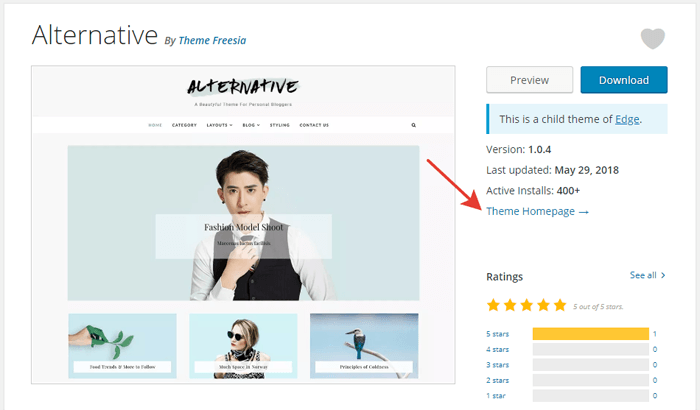Viewport: 700px width, 410px height.
Task: Click the Fashion Model Shoot hero image
Action: [243, 223]
